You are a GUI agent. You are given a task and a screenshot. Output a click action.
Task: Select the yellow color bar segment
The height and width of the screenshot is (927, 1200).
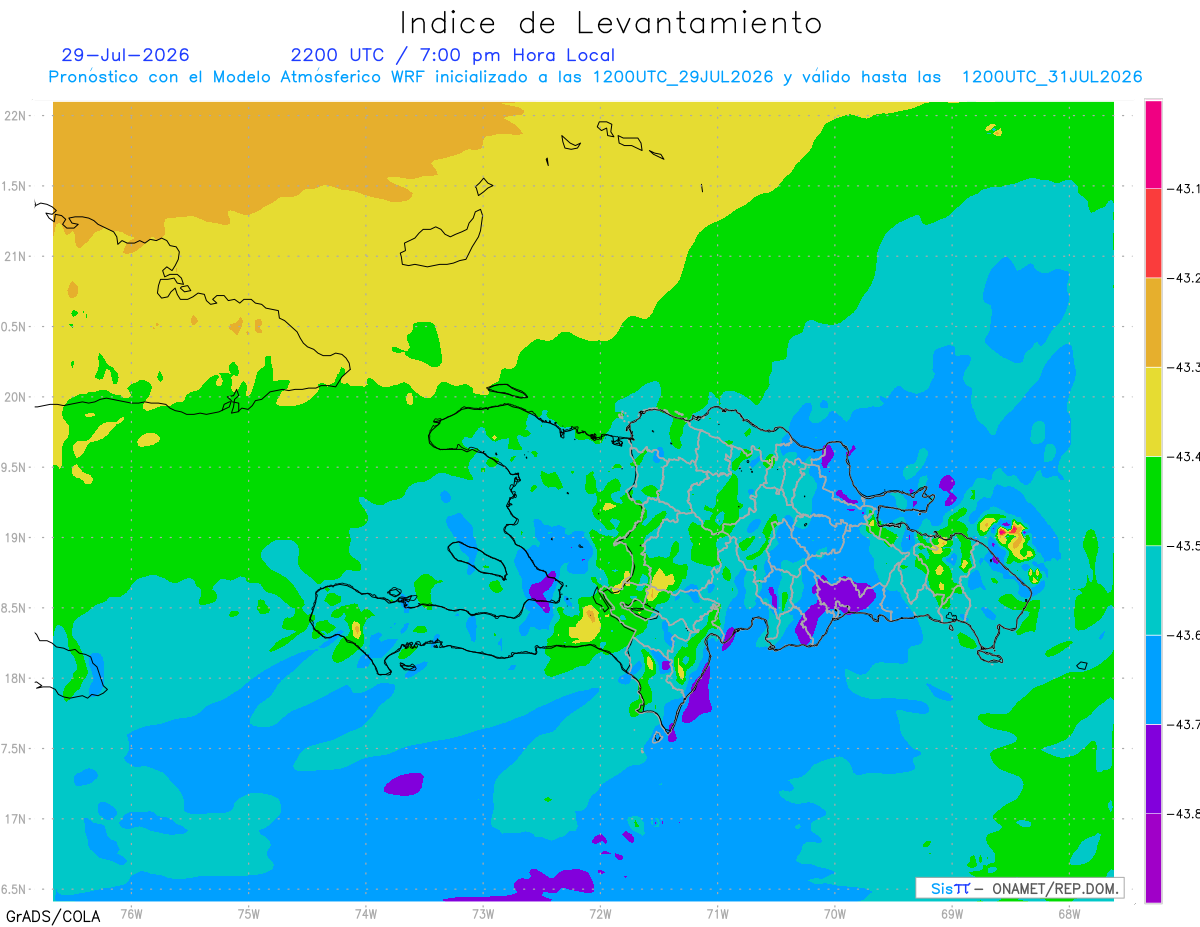click(1153, 411)
